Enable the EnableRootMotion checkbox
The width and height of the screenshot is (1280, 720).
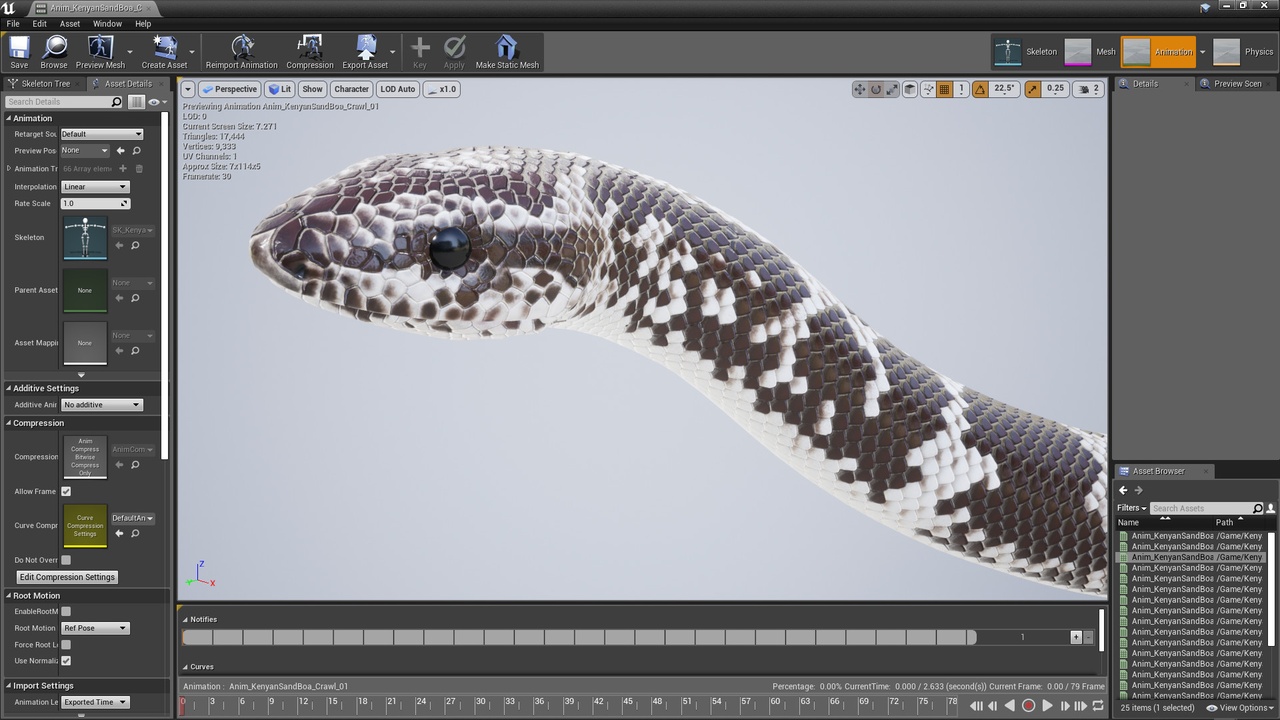[66, 611]
